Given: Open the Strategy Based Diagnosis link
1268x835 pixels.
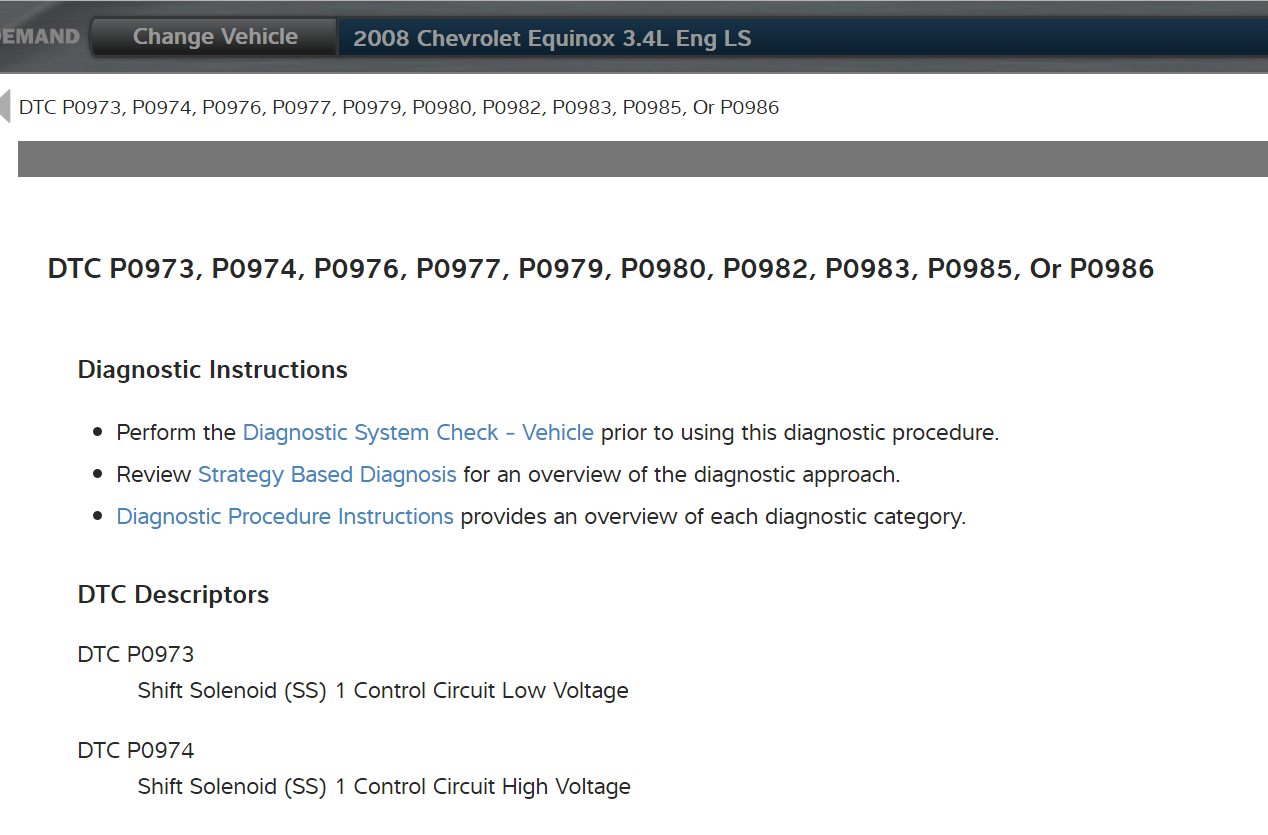Looking at the screenshot, I should (327, 475).
